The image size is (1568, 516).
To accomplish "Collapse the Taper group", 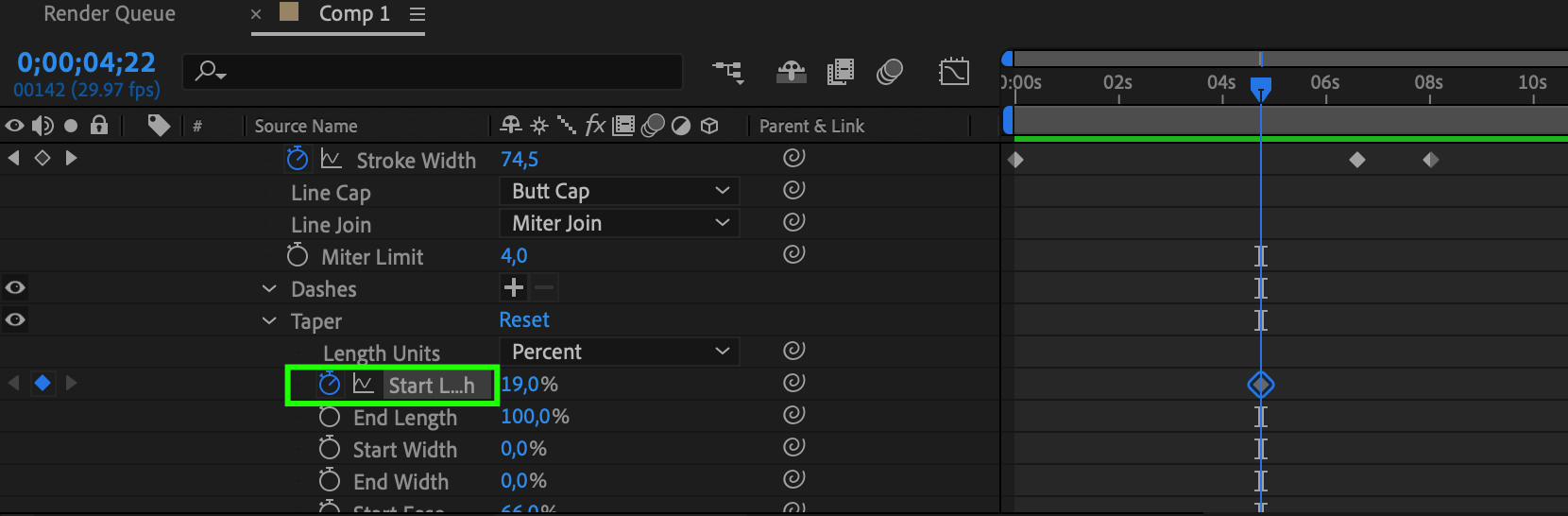I will tap(269, 321).
